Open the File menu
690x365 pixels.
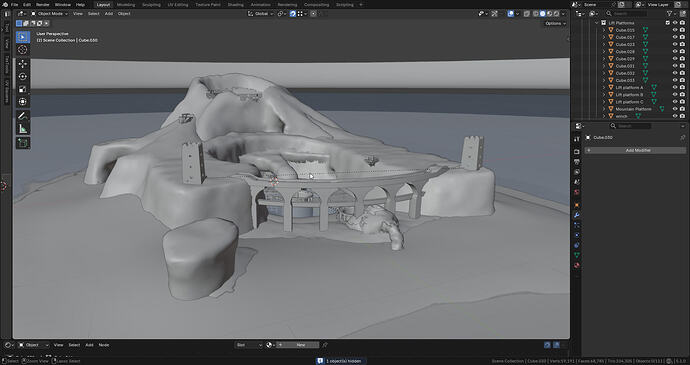point(15,4)
